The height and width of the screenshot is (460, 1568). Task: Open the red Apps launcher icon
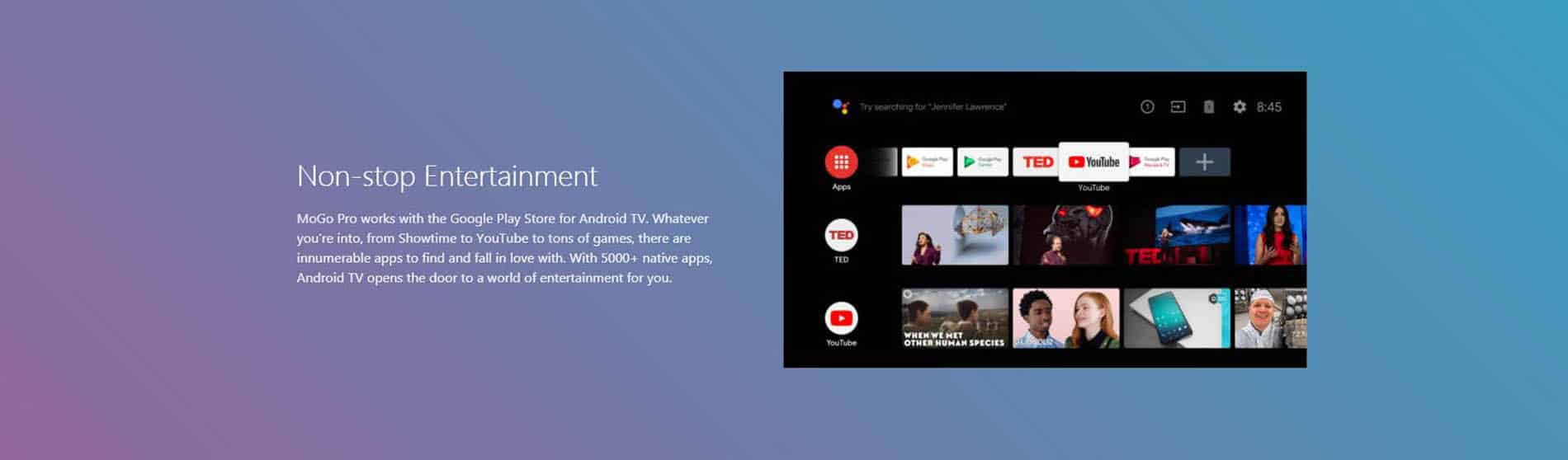point(841,162)
